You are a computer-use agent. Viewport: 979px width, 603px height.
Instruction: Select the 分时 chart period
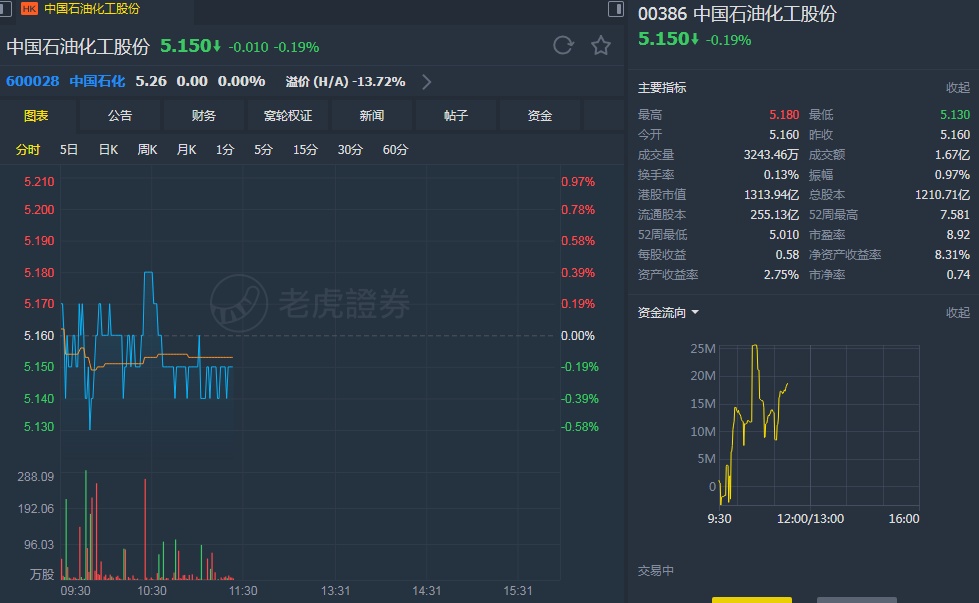[x=27, y=150]
